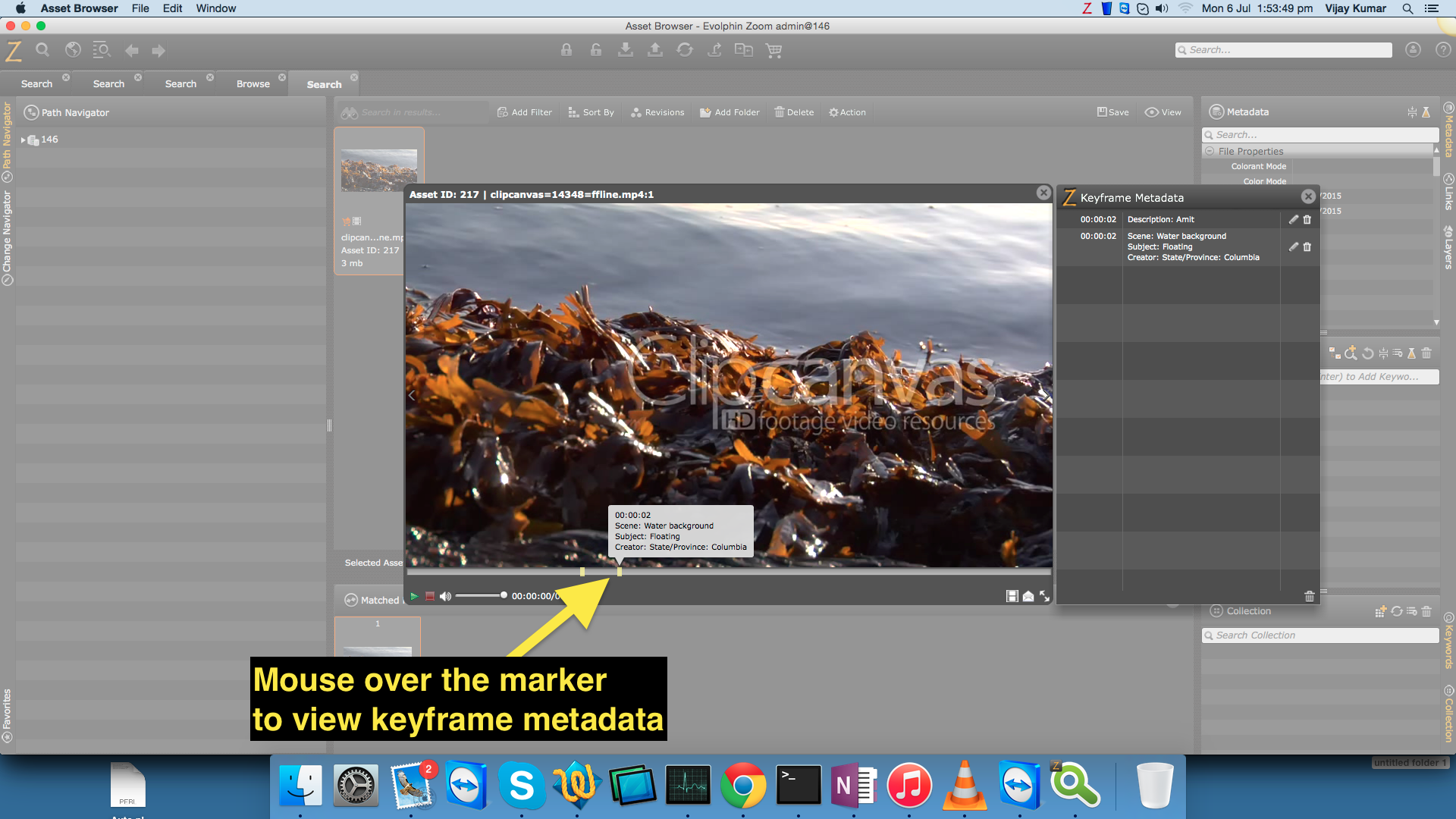The width and height of the screenshot is (1456, 819).
Task: Click the Save button in results toolbar
Action: [x=1112, y=112]
